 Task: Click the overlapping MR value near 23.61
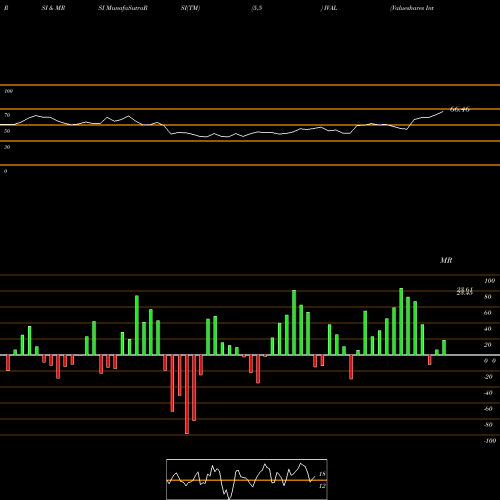point(465,291)
